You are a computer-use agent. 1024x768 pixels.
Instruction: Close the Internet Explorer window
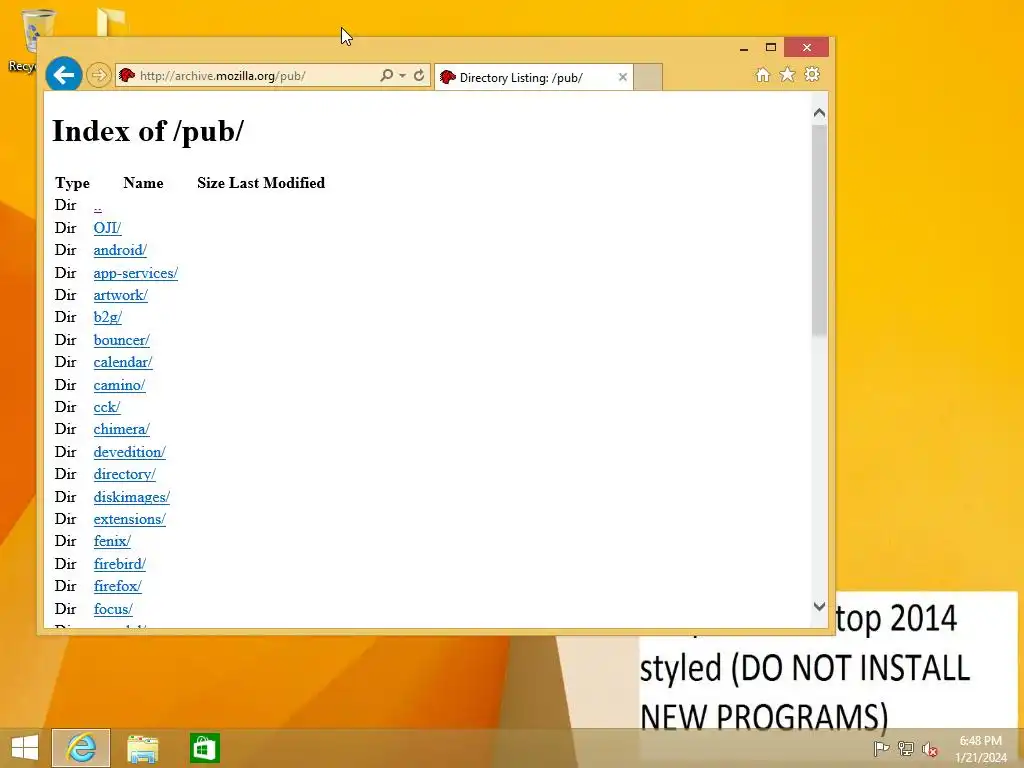tap(807, 47)
